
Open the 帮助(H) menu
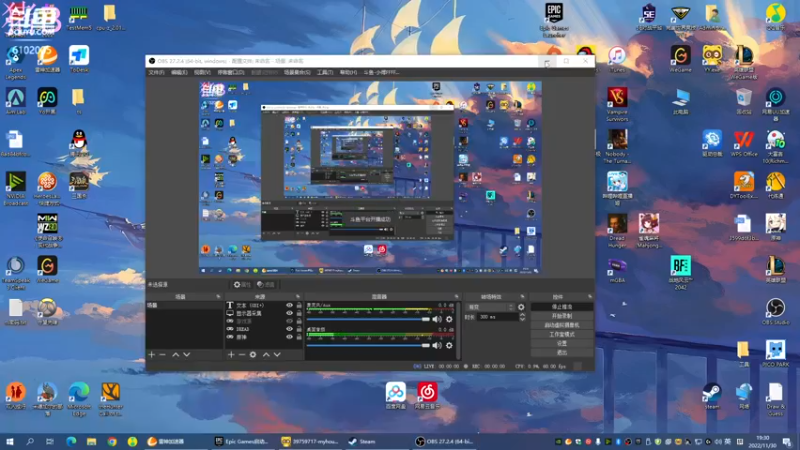(x=348, y=72)
